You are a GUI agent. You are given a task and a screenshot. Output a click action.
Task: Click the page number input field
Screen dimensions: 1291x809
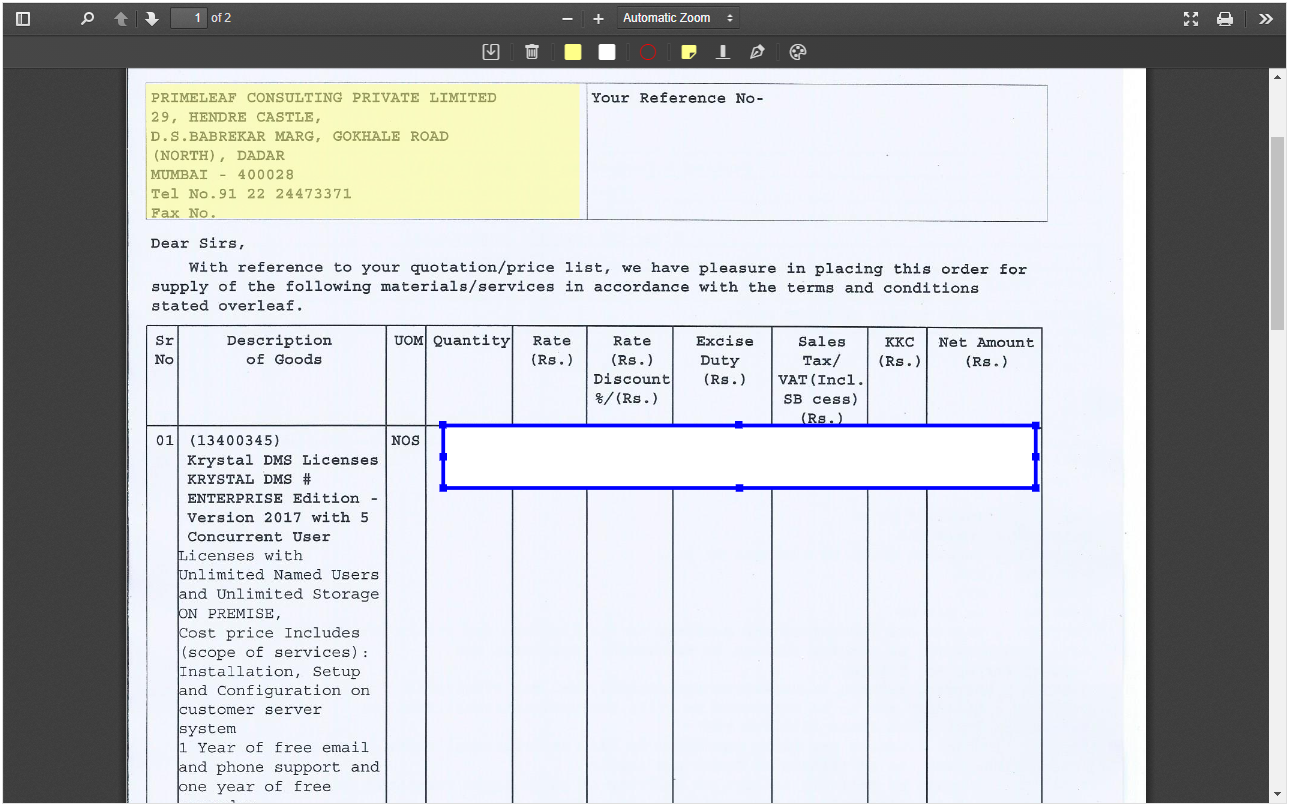[x=189, y=18]
